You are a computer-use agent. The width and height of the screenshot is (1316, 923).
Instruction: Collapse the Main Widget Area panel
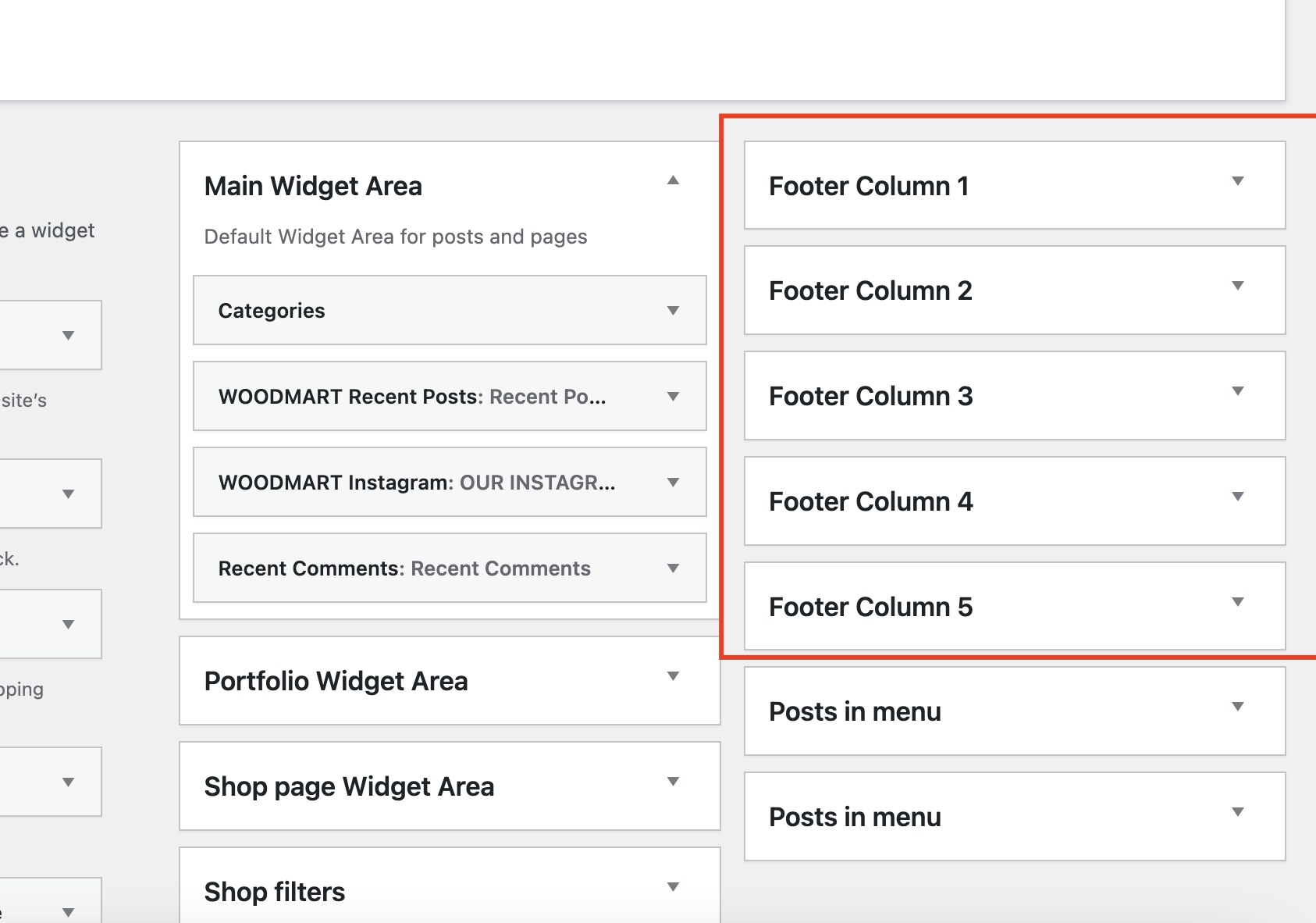point(673,180)
